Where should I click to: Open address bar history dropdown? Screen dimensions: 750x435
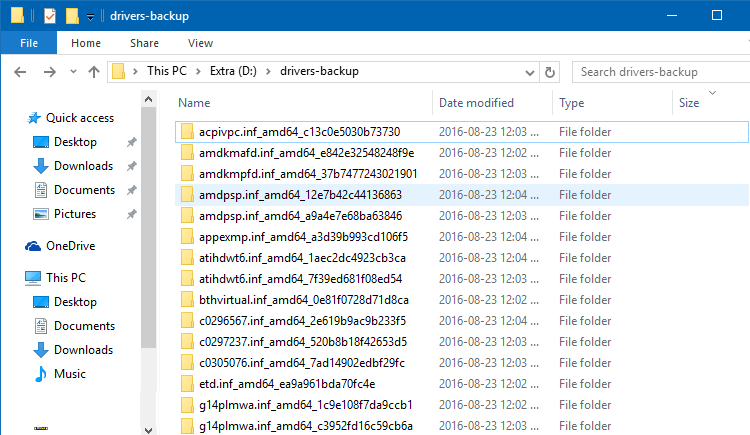(x=529, y=73)
